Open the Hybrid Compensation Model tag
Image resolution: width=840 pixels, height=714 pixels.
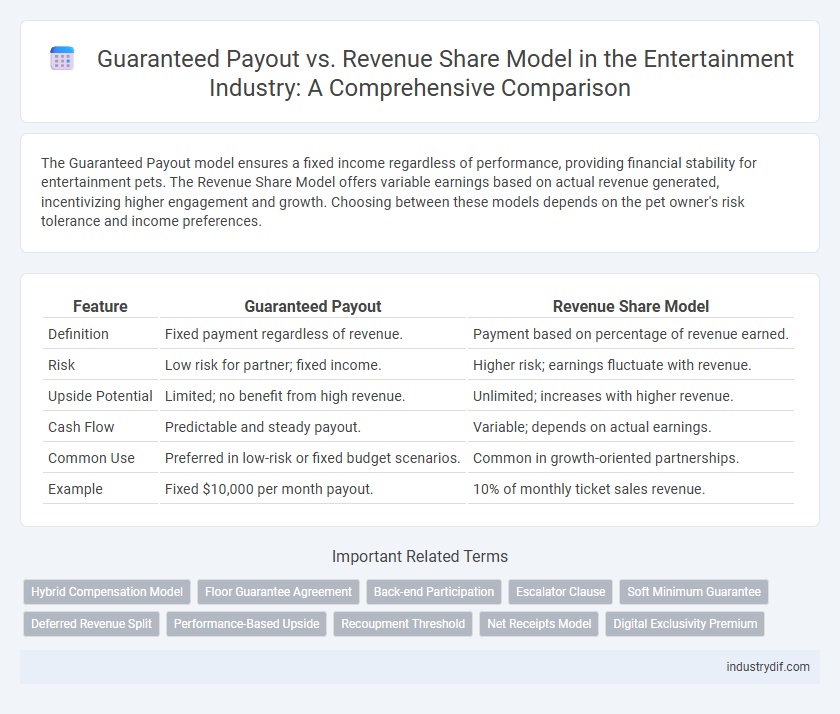[107, 592]
